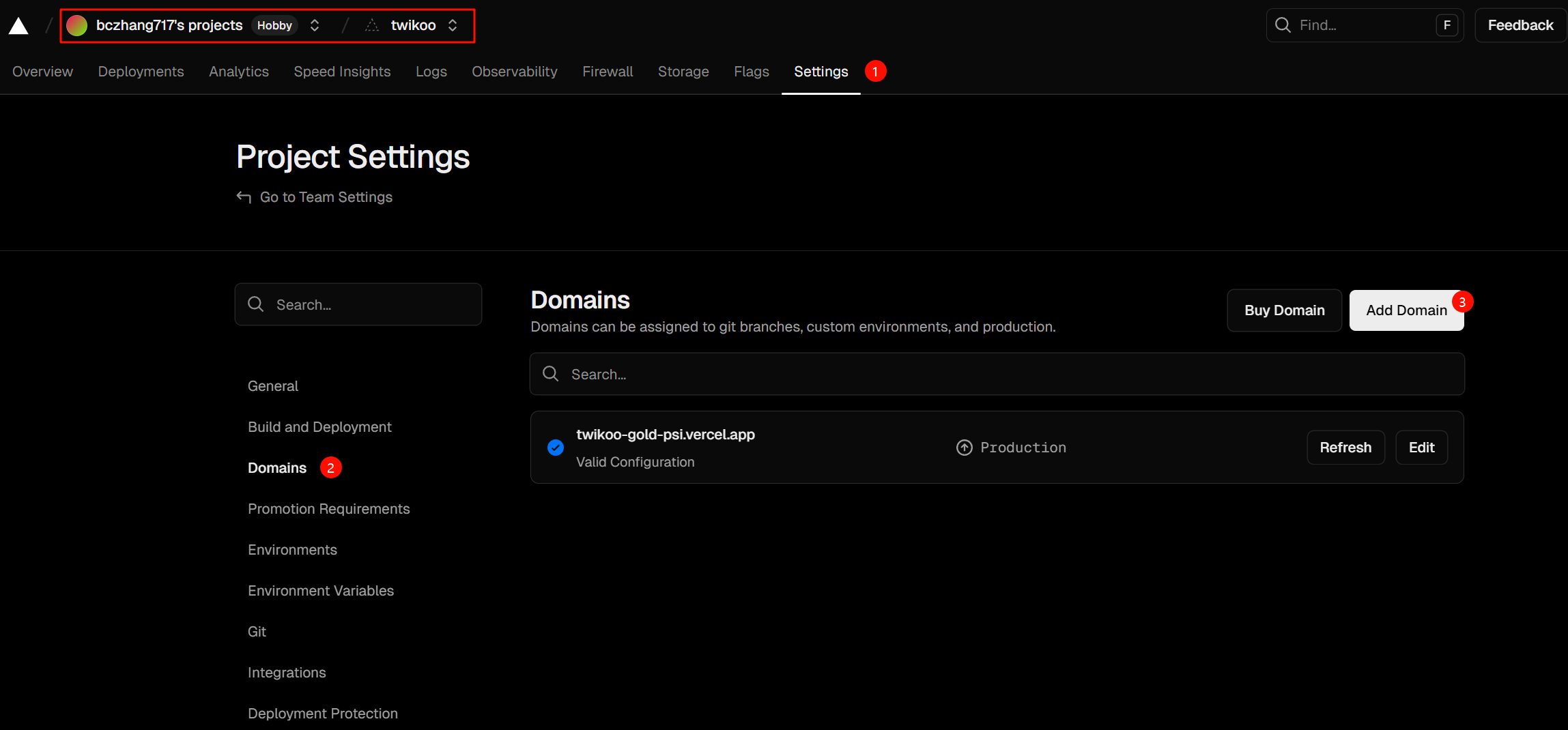Click the Hobby plan badge
The height and width of the screenshot is (730, 1568).
[274, 26]
